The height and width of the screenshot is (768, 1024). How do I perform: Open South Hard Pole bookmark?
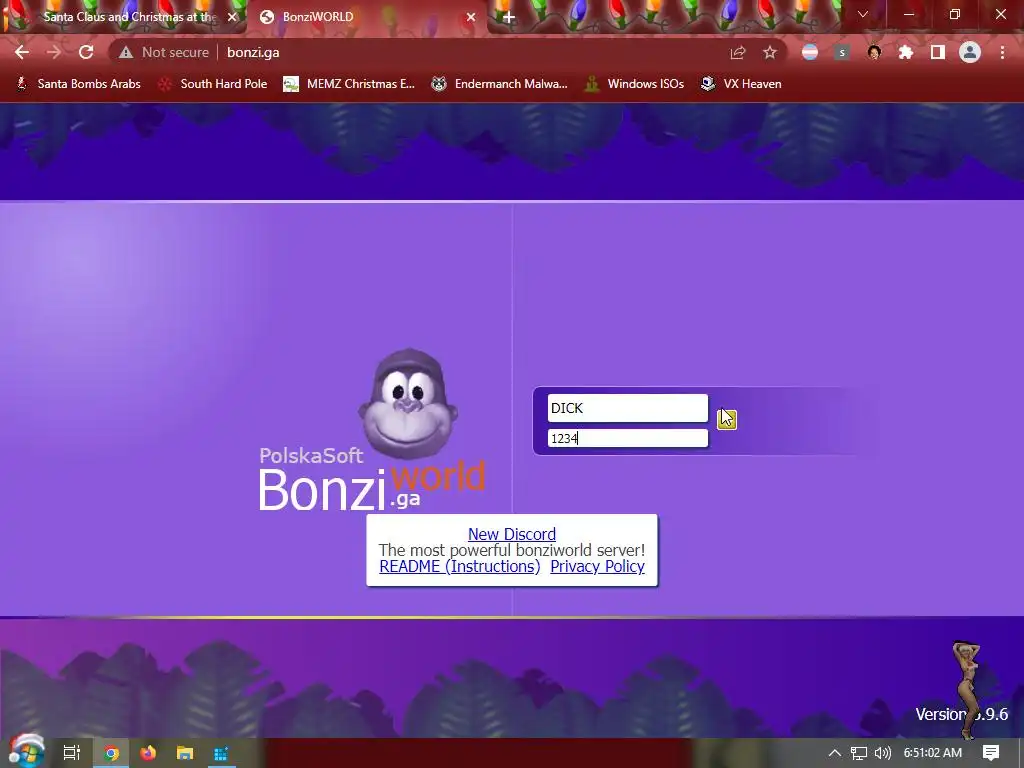[214, 84]
